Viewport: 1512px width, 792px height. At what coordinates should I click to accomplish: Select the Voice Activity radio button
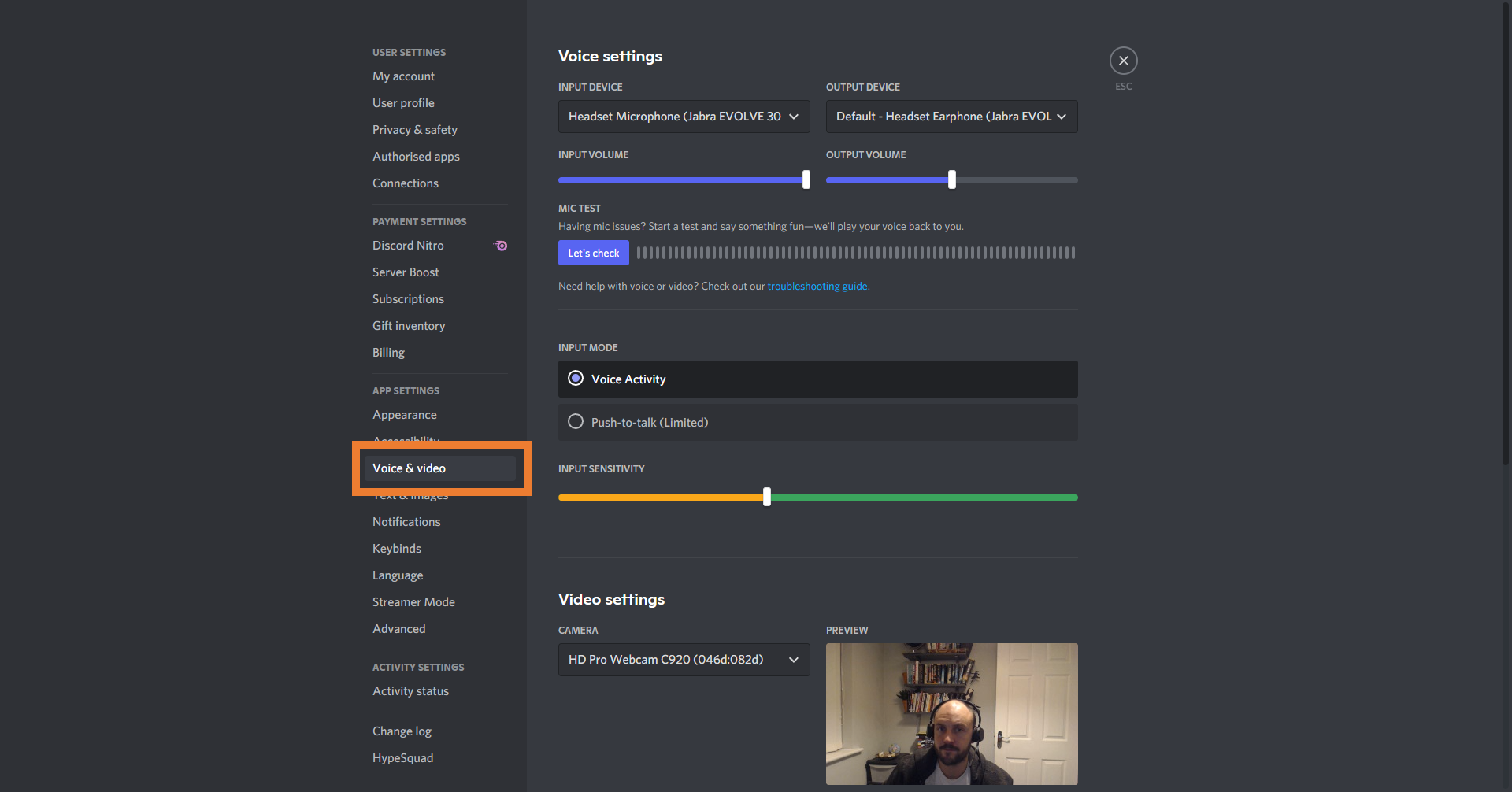click(576, 379)
